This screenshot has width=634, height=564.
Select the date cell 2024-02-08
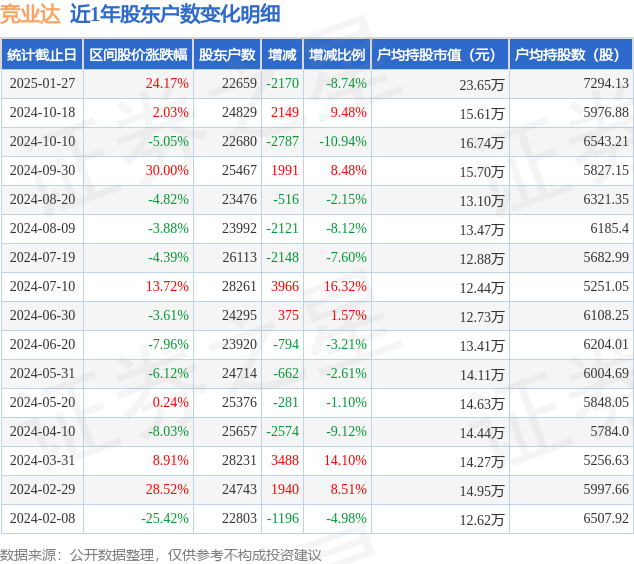coord(42,518)
